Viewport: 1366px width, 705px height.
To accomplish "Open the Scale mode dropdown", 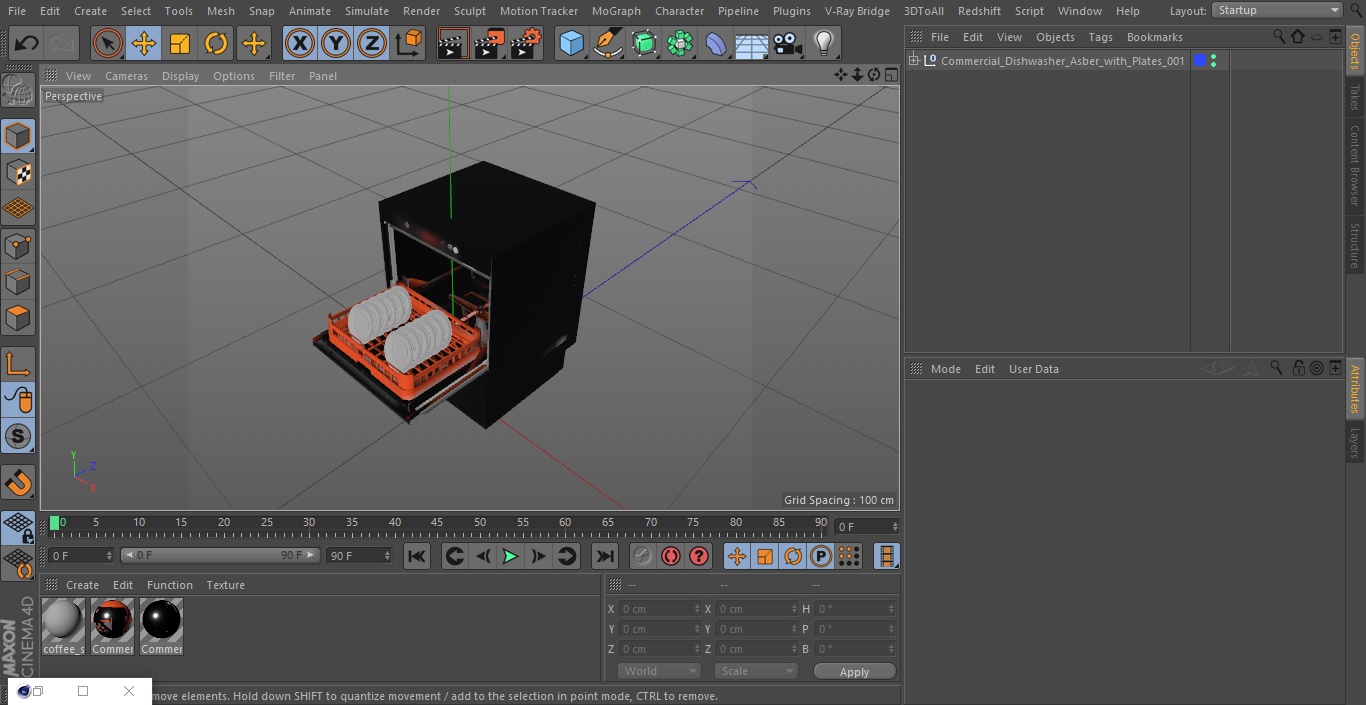I will click(x=756, y=671).
